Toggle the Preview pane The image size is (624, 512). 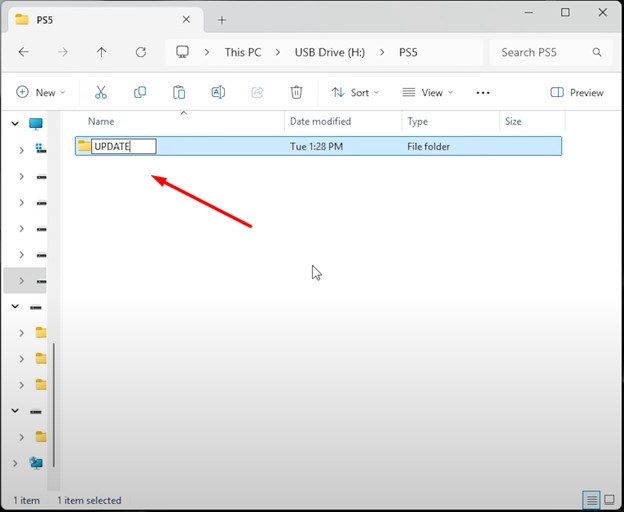(577, 93)
